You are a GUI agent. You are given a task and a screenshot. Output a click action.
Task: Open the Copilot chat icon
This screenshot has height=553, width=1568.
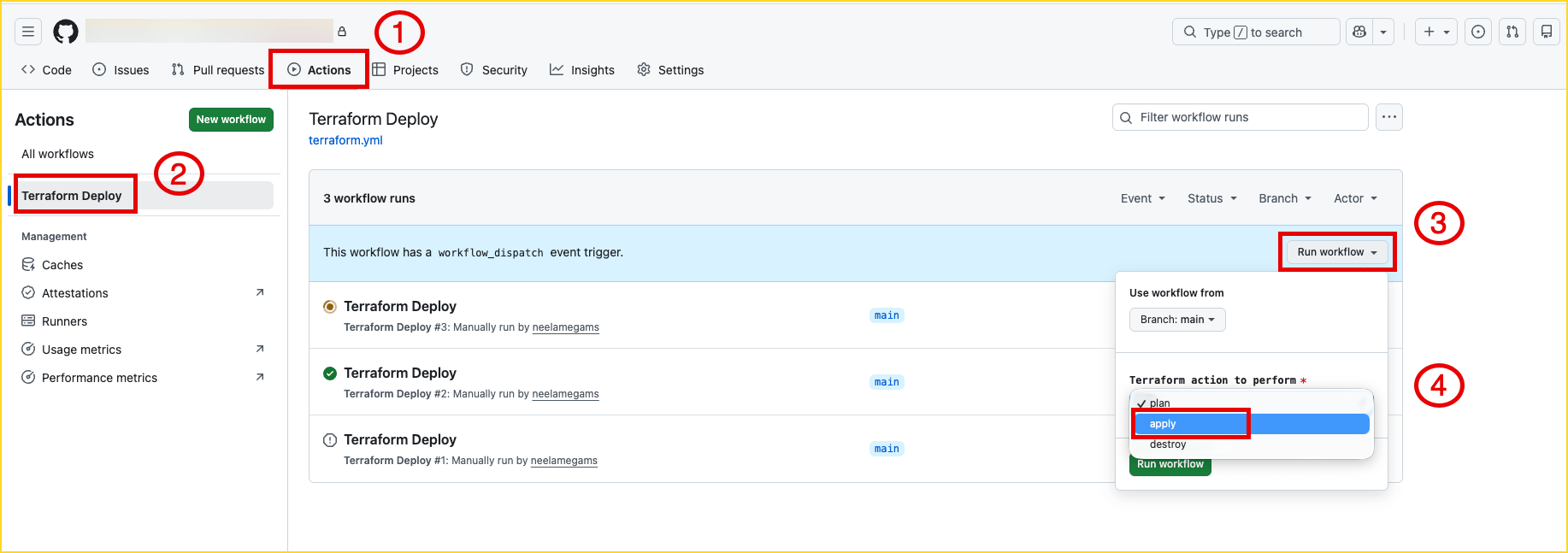(1359, 32)
